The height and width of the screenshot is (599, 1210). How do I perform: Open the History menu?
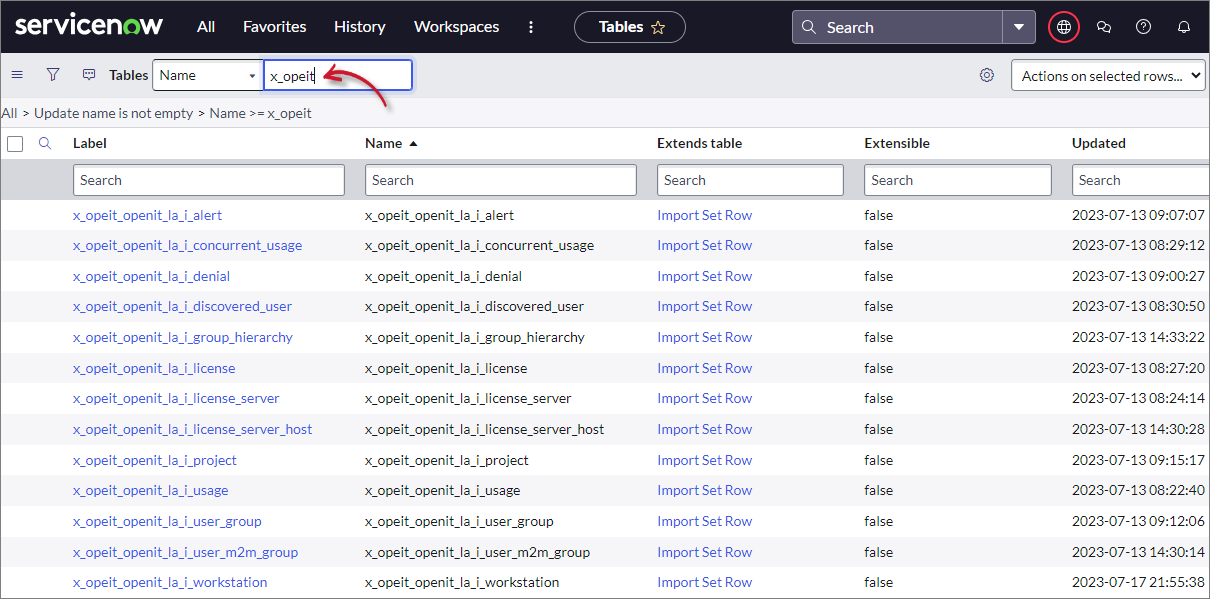360,27
